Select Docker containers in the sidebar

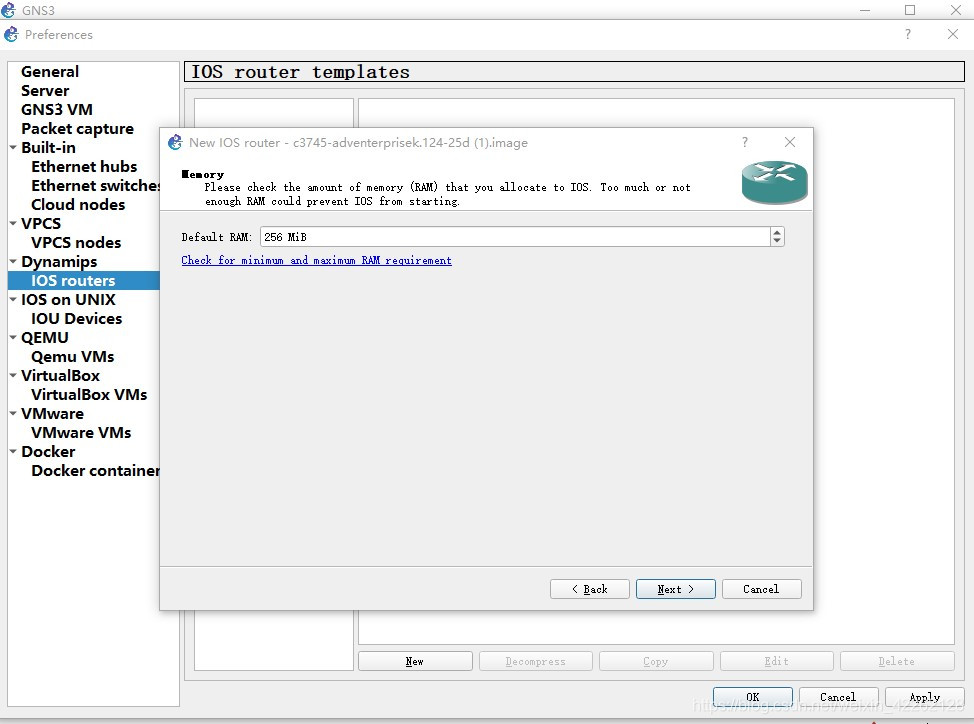pos(95,471)
